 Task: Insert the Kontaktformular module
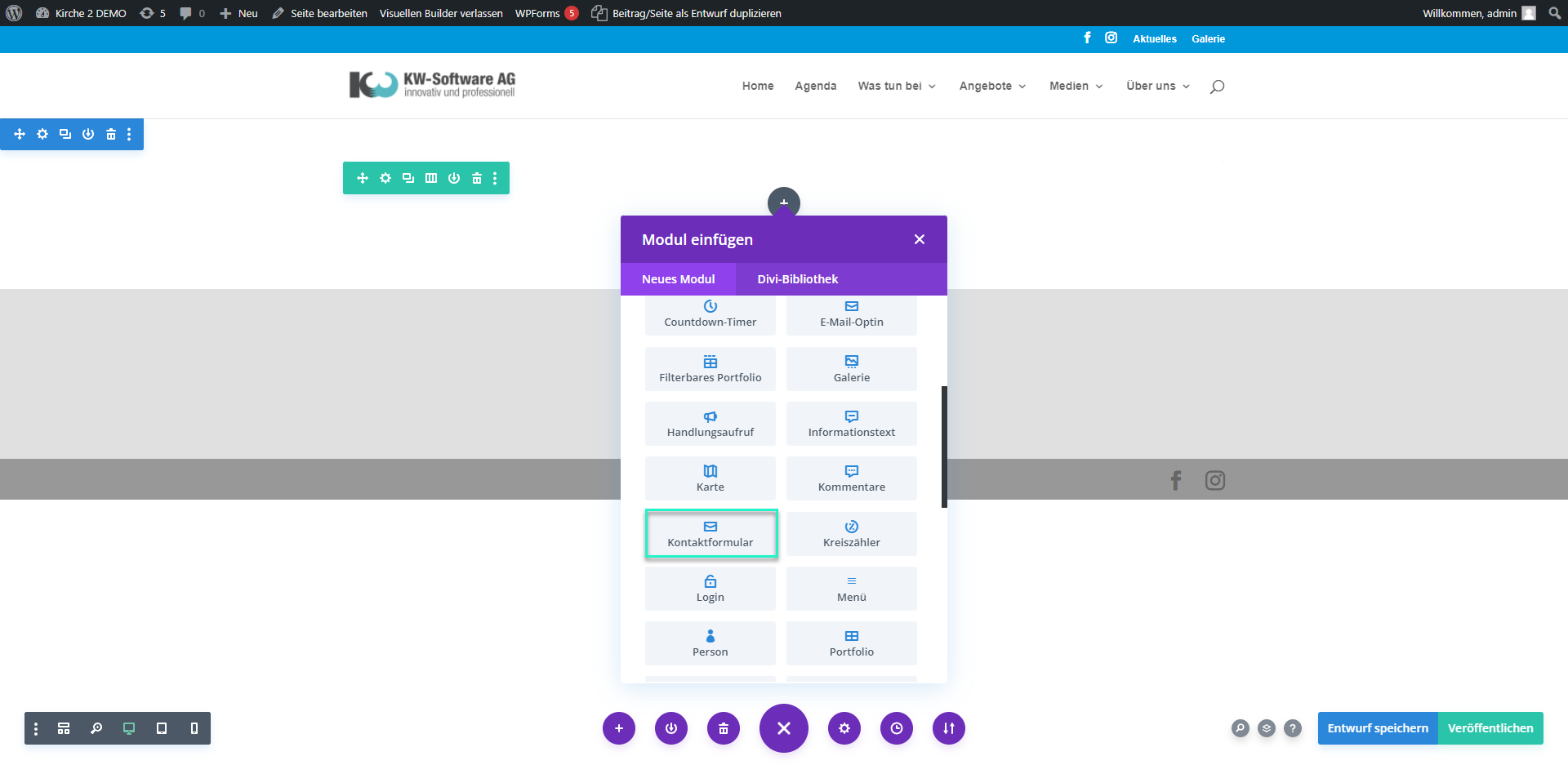(x=710, y=534)
